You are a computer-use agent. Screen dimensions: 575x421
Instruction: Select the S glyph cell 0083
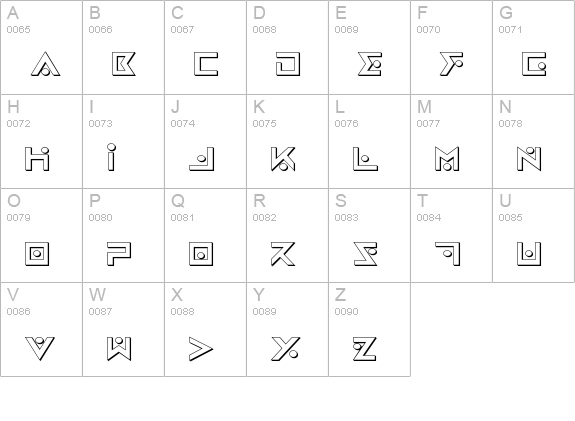click(370, 235)
